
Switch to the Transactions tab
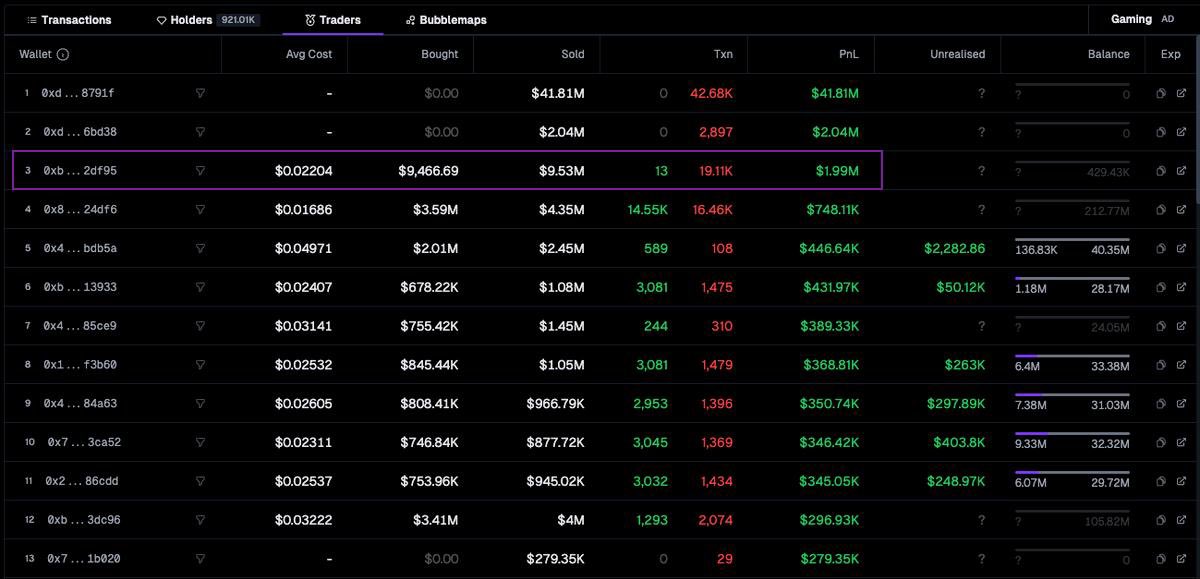pyautogui.click(x=69, y=20)
